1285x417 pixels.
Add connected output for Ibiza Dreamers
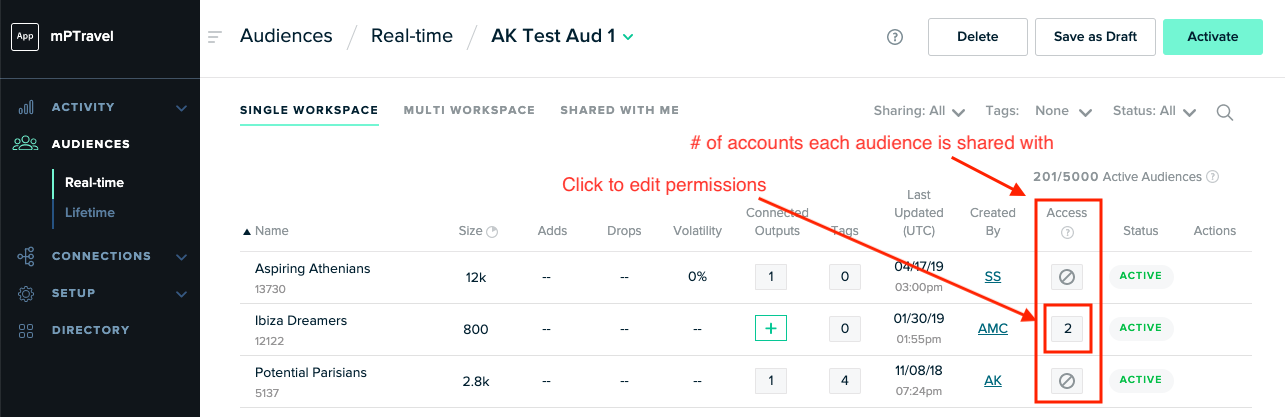770,328
